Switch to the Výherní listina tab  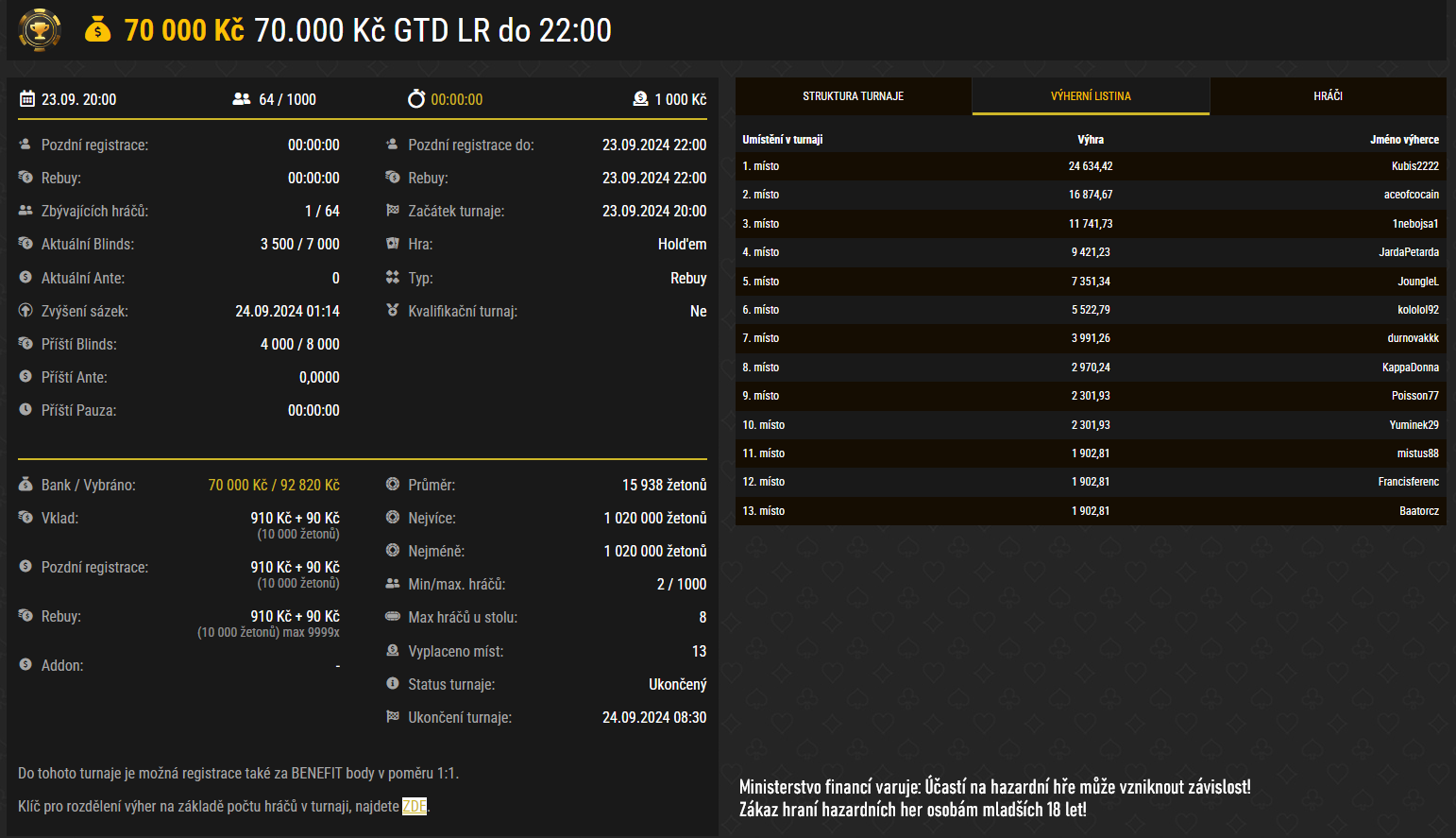[1091, 96]
